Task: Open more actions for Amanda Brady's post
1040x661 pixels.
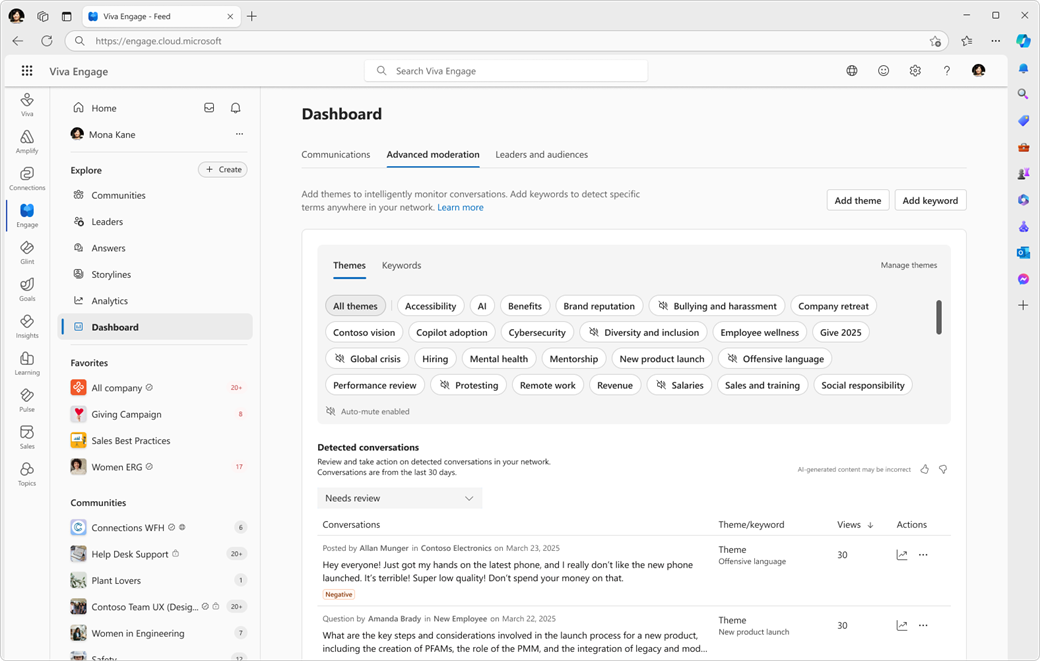Action: [922, 625]
